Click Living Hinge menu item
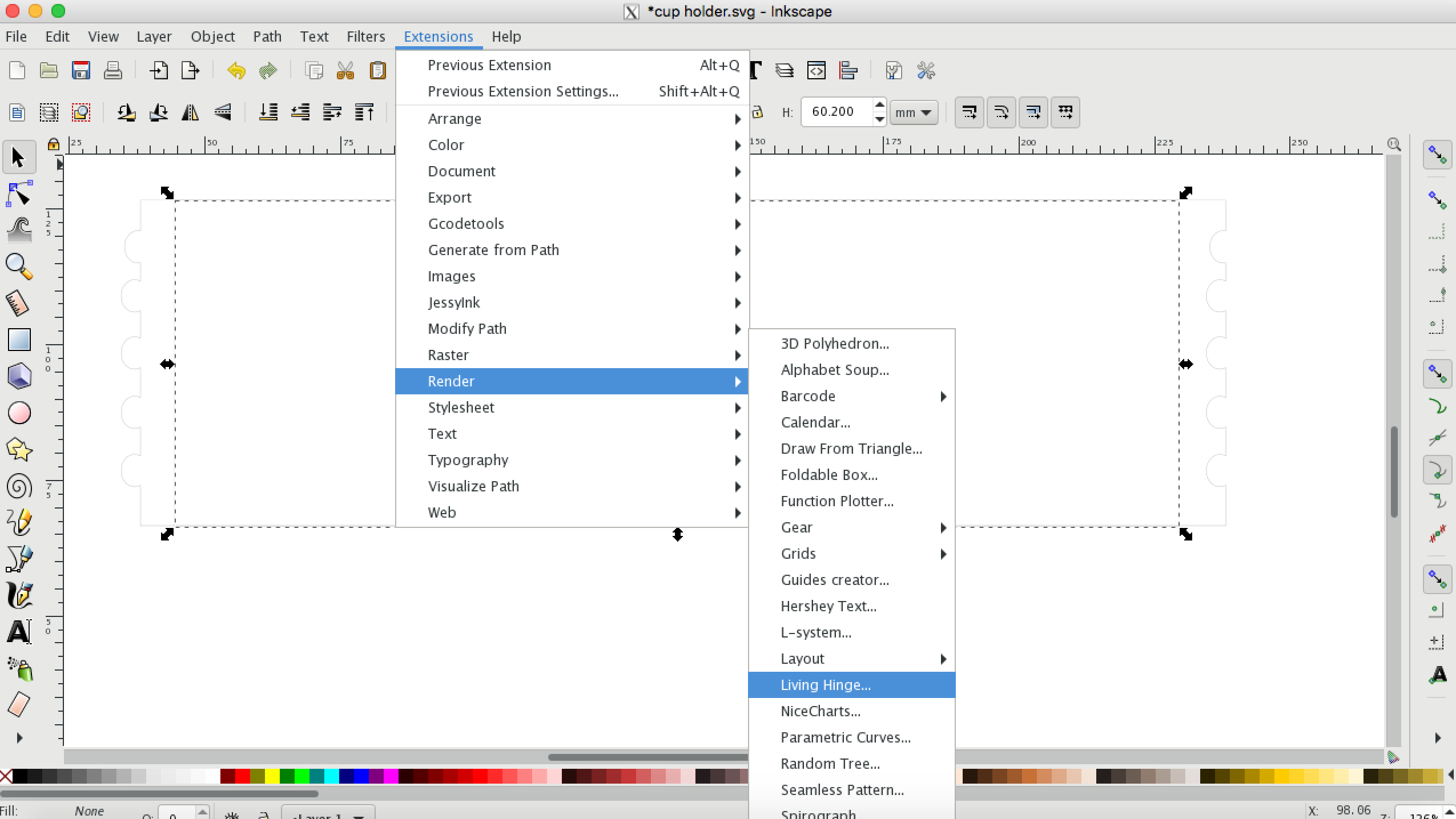This screenshot has width=1456, height=819. click(x=826, y=684)
